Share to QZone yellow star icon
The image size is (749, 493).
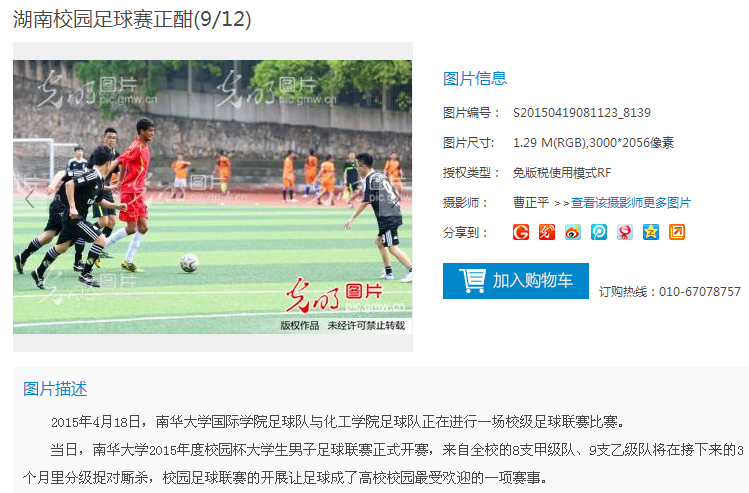pos(651,232)
